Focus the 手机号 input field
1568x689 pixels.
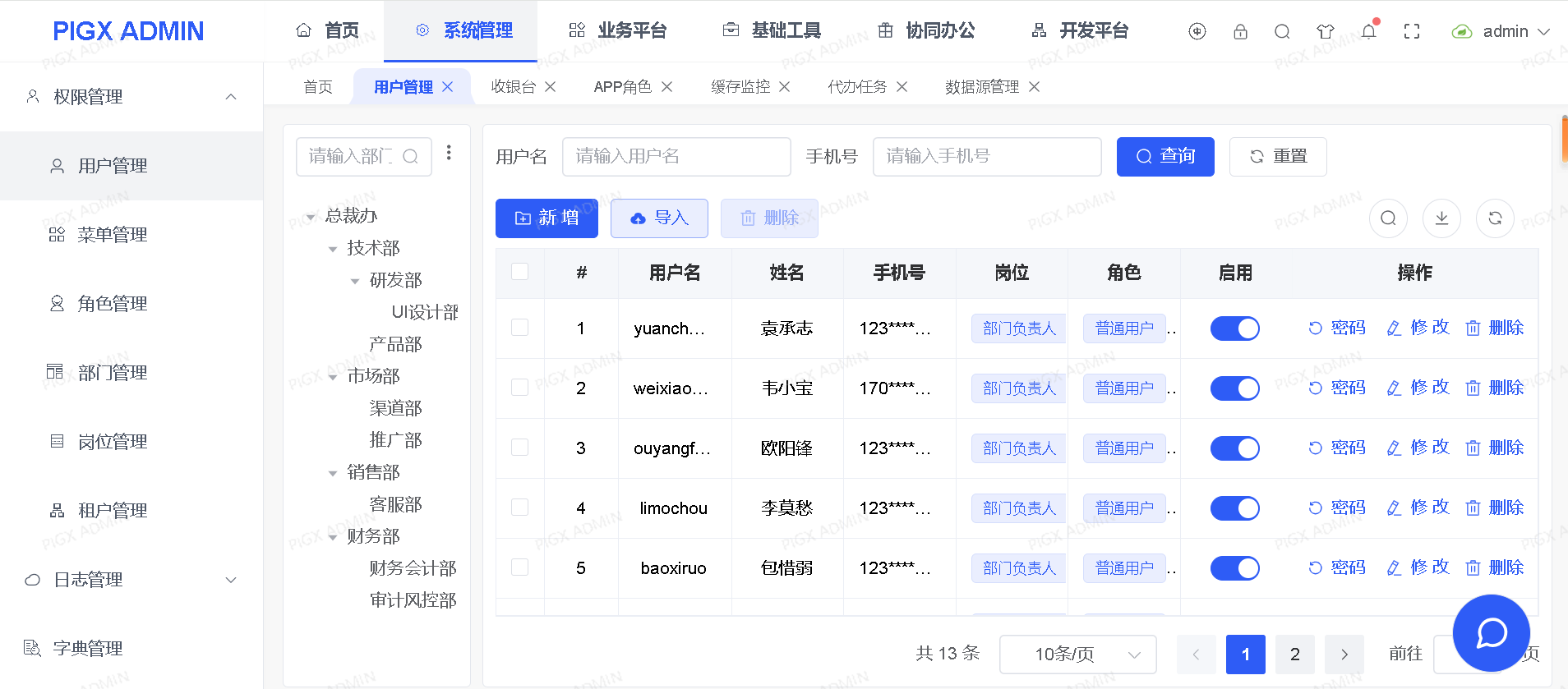coord(987,156)
